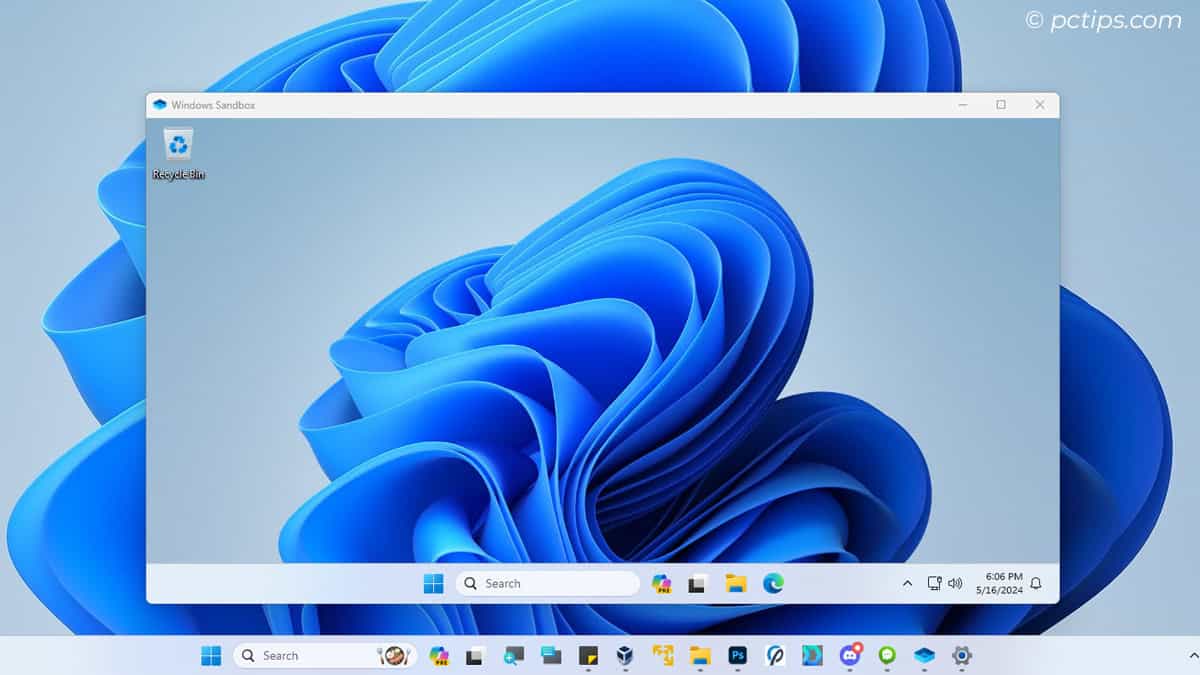The width and height of the screenshot is (1200, 675).
Task: Open the host Windows Start menu
Action: click(x=211, y=656)
